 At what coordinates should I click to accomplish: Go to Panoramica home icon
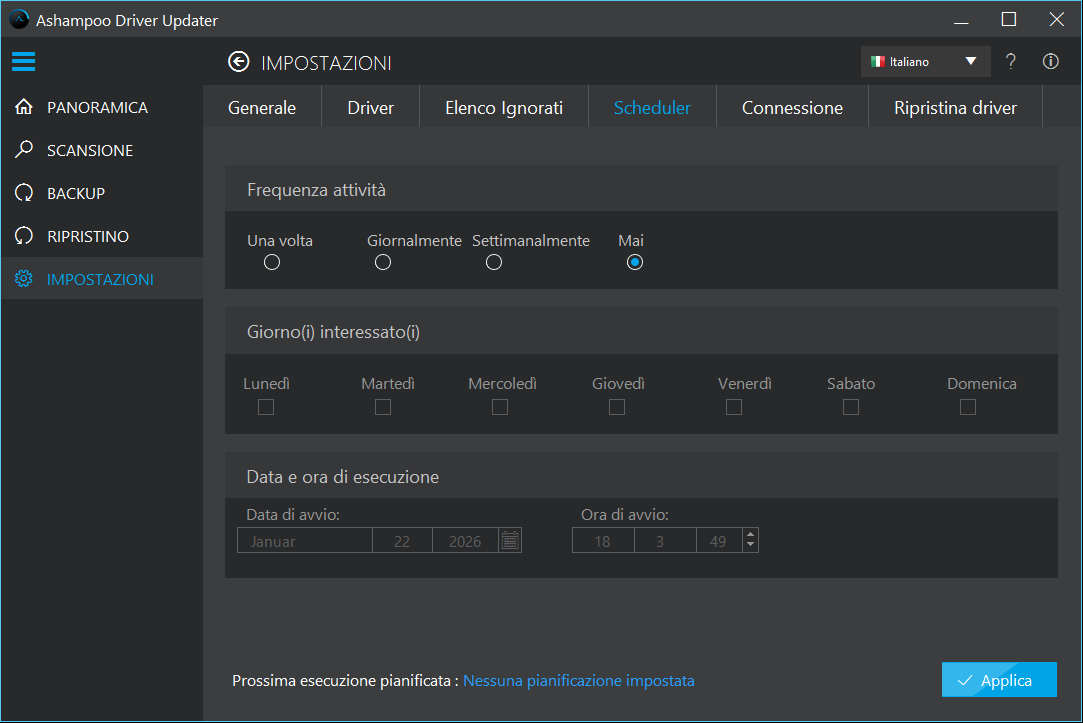[x=25, y=107]
